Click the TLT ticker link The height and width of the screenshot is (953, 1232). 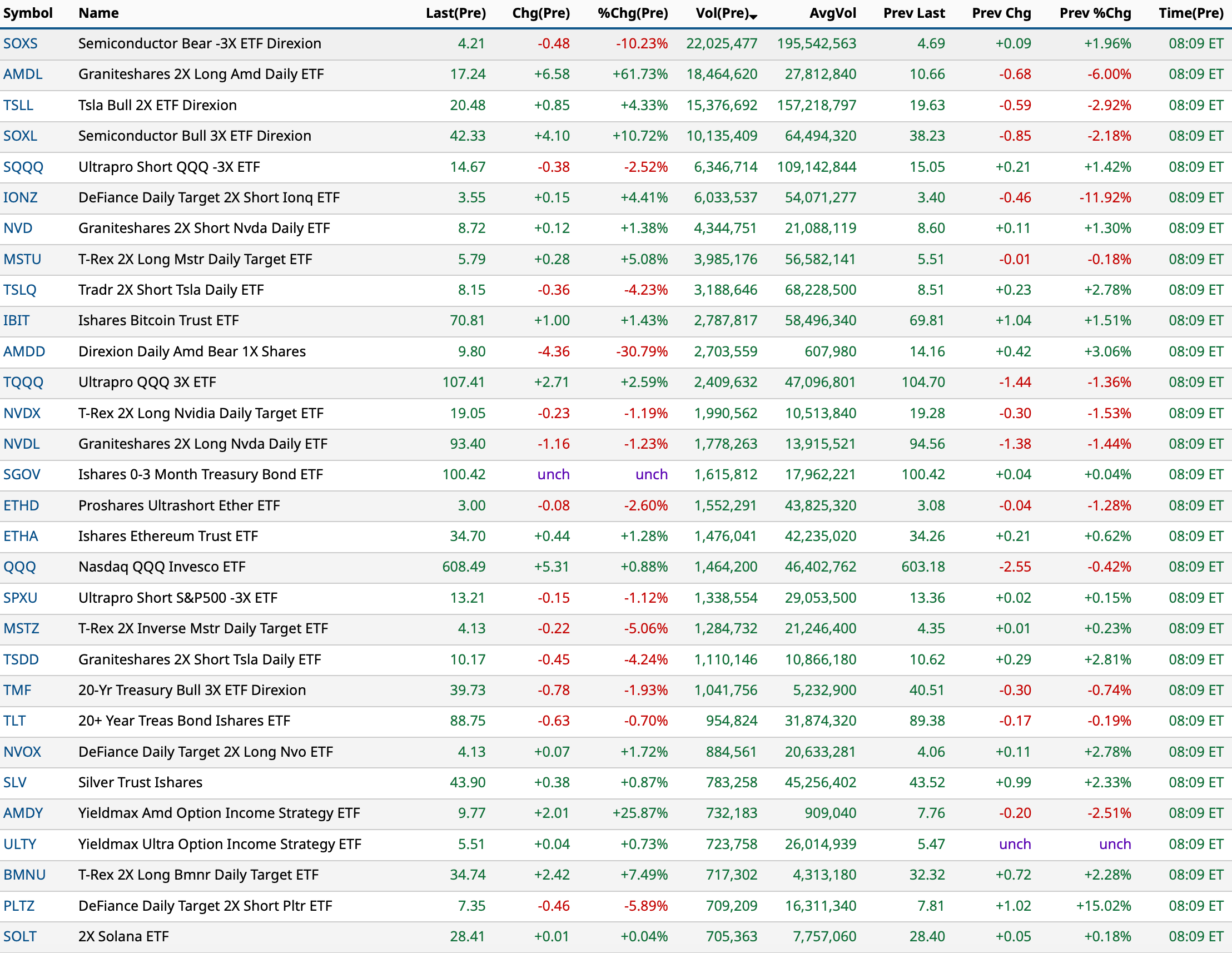[x=14, y=721]
